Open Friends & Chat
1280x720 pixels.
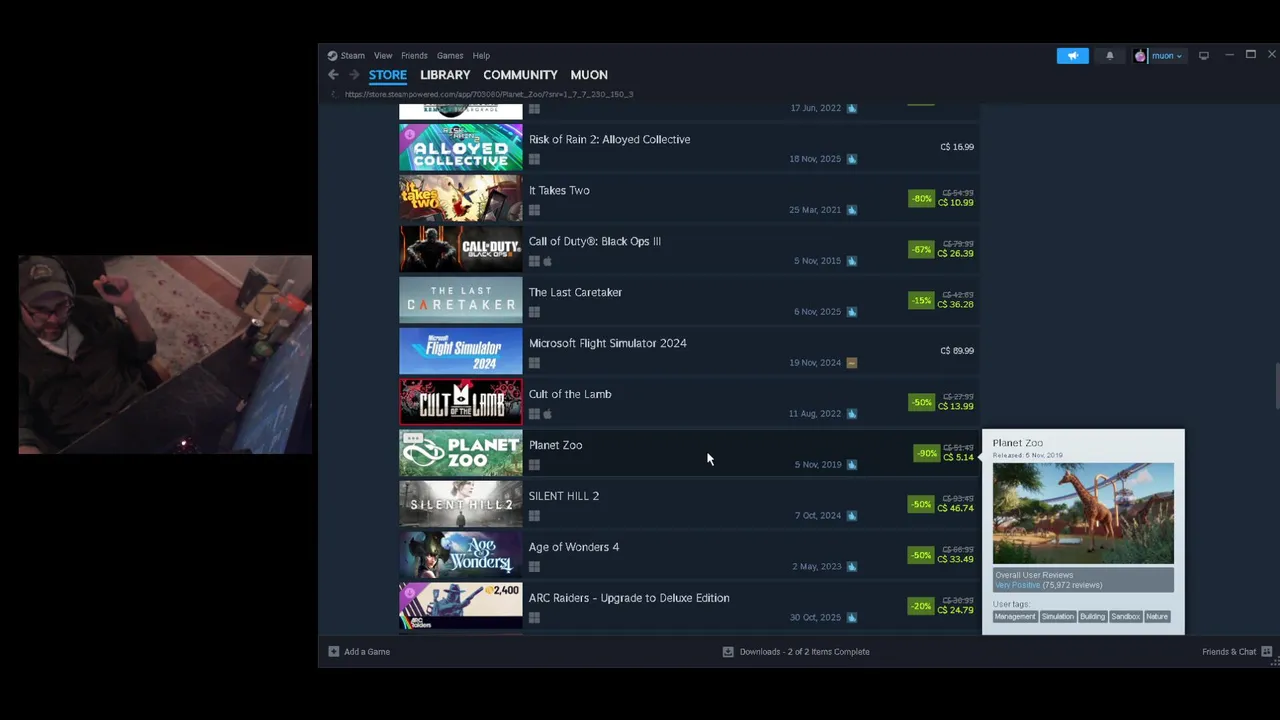coord(1237,652)
